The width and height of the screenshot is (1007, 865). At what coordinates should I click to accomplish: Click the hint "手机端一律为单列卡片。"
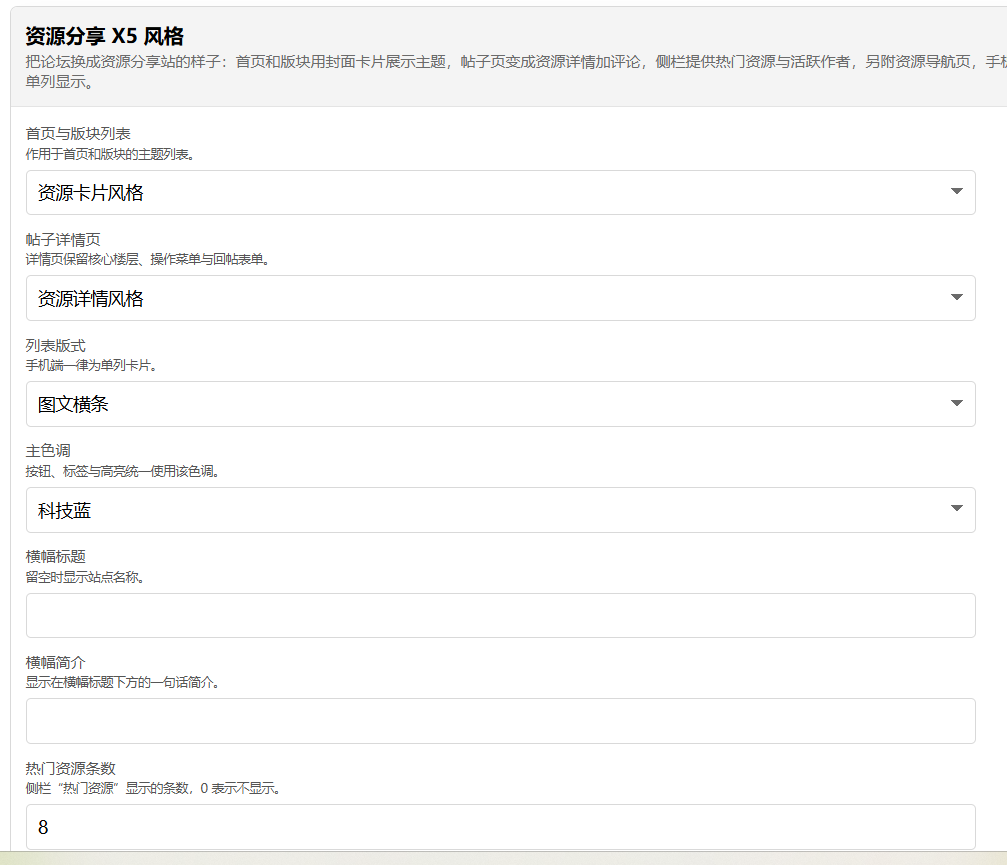pyautogui.click(x=91, y=365)
